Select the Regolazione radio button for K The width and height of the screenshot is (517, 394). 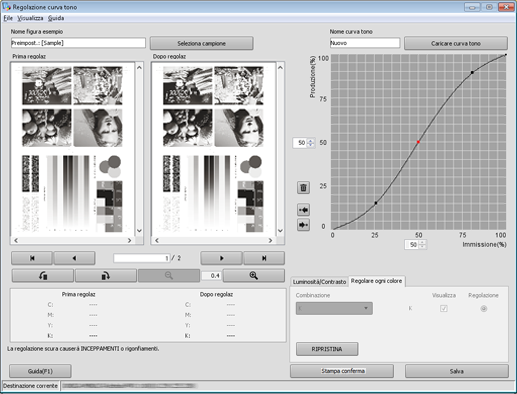coord(484,309)
